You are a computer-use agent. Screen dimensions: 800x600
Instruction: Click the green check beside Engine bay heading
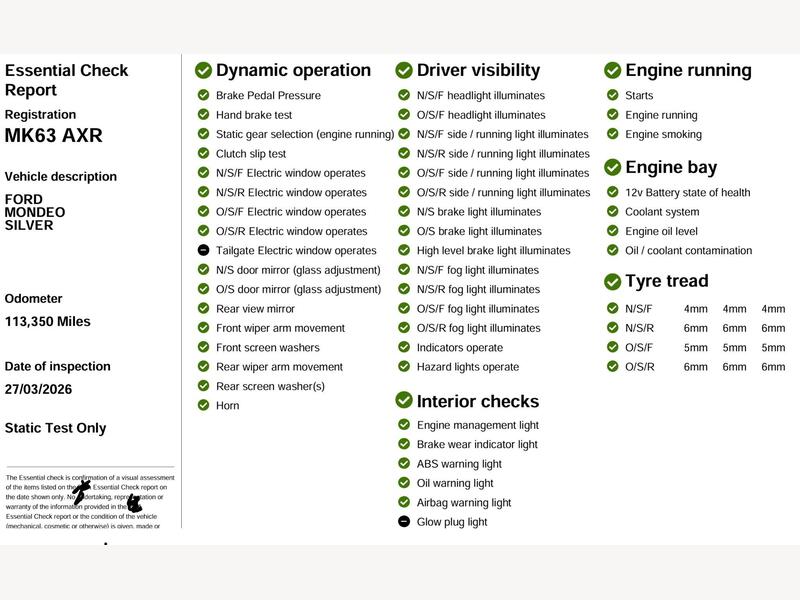point(613,167)
